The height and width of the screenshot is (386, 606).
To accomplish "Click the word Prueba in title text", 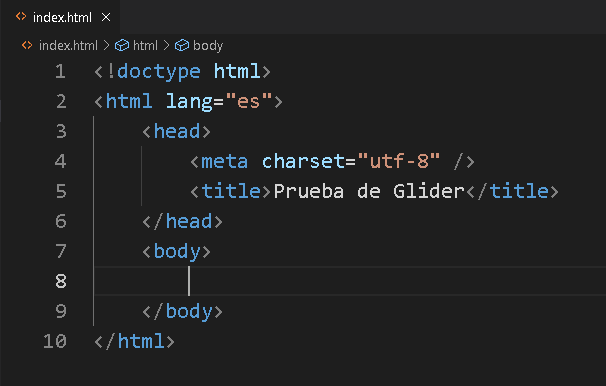I will point(309,192).
